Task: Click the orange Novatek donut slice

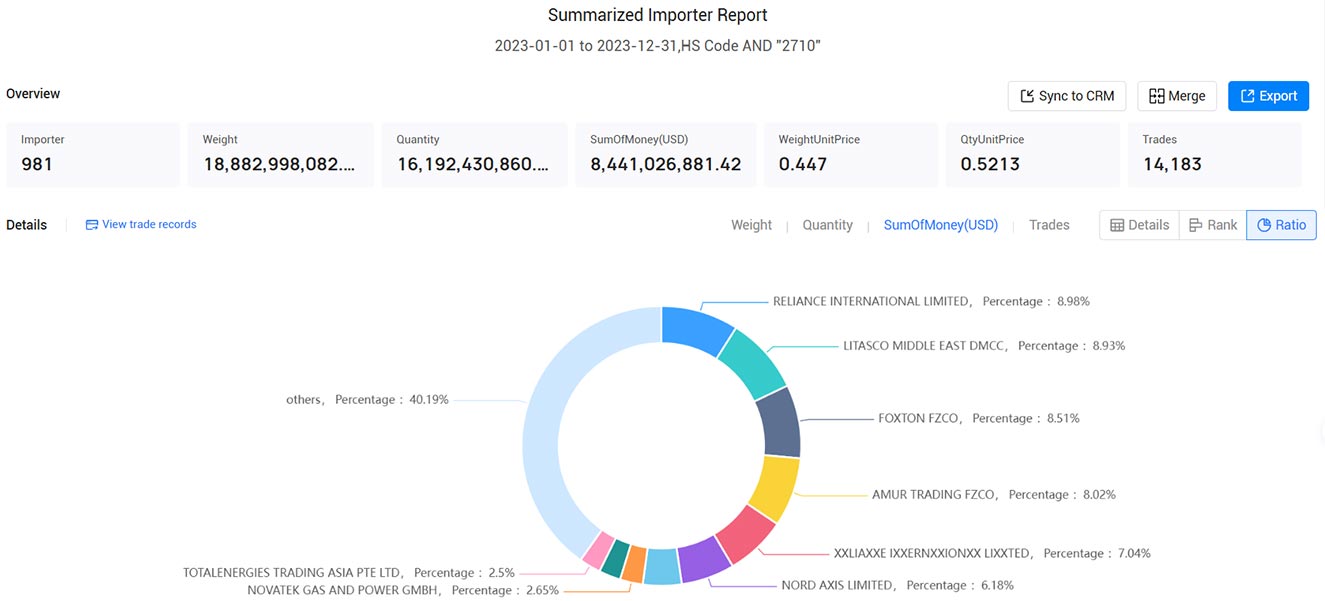Action: [x=634, y=565]
